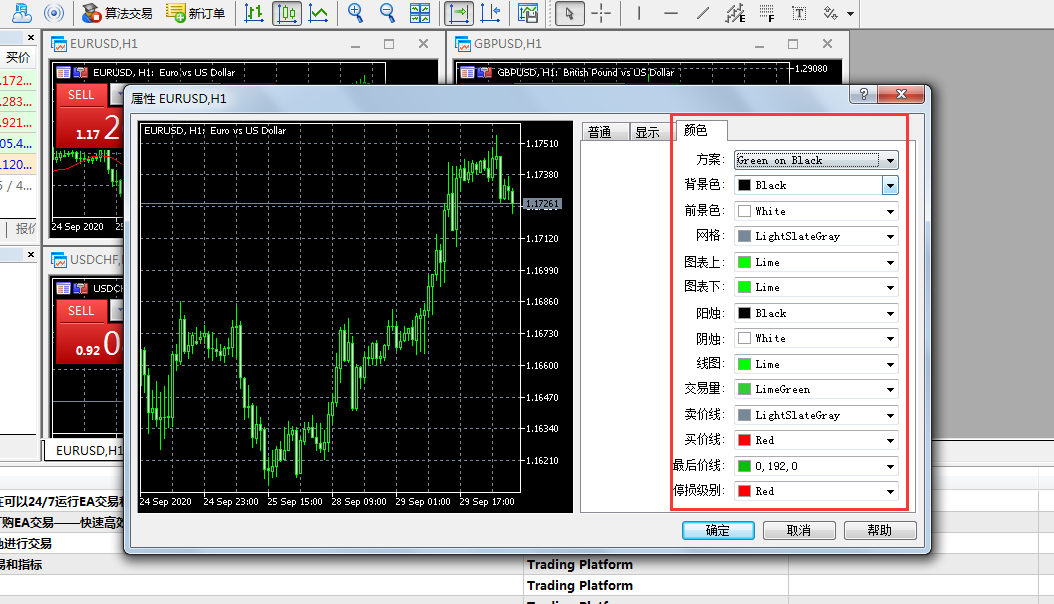This screenshot has height=604, width=1054.
Task: Open a 新订单 new order
Action: pyautogui.click(x=195, y=13)
